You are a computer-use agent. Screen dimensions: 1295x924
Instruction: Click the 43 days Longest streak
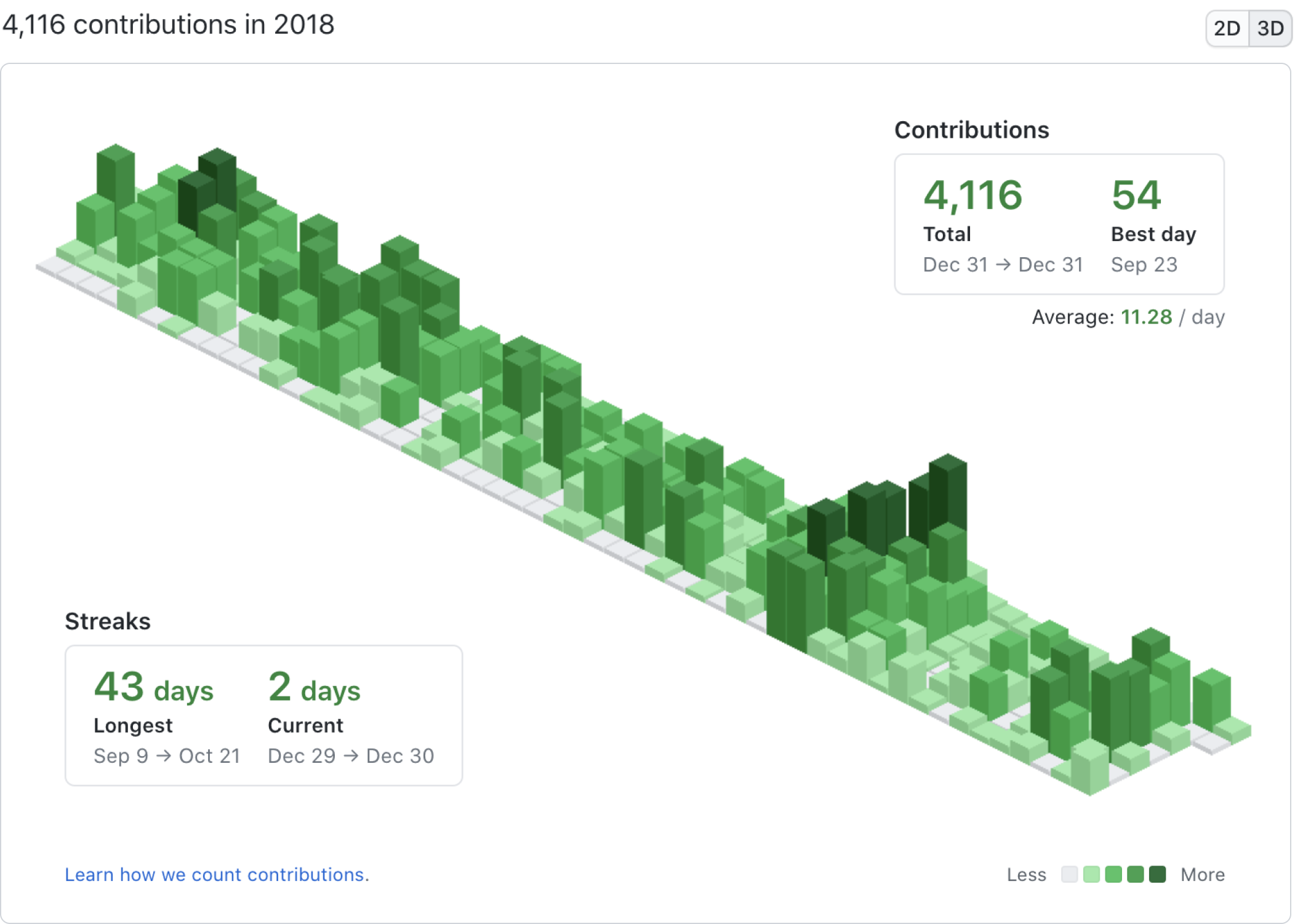click(x=153, y=687)
